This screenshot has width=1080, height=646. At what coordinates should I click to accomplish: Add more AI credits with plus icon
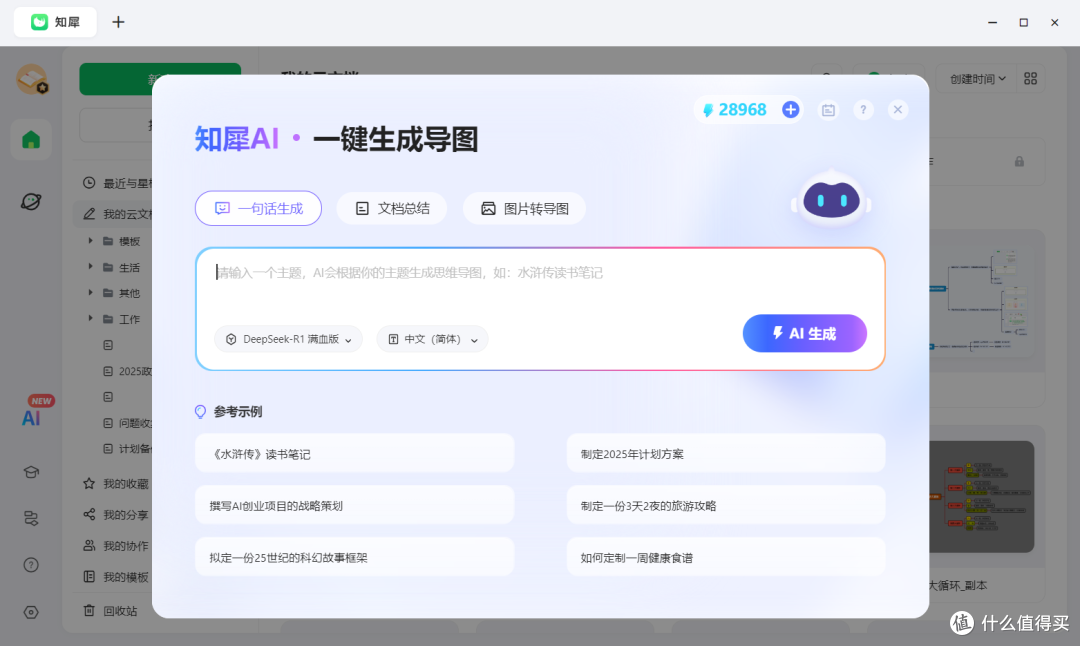coord(791,110)
